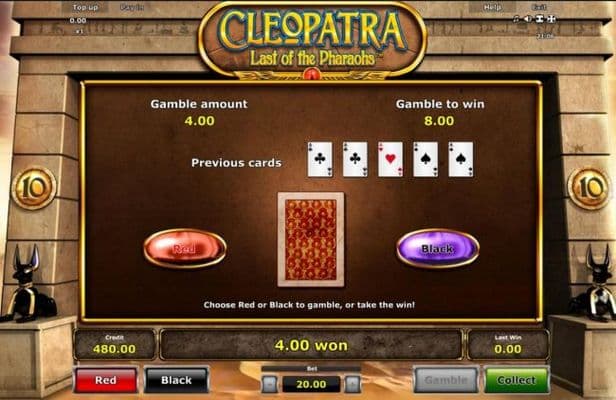Viewport: 616px width, 400px height.
Task: Click the rectangular Black button at bottom
Action: 176,380
